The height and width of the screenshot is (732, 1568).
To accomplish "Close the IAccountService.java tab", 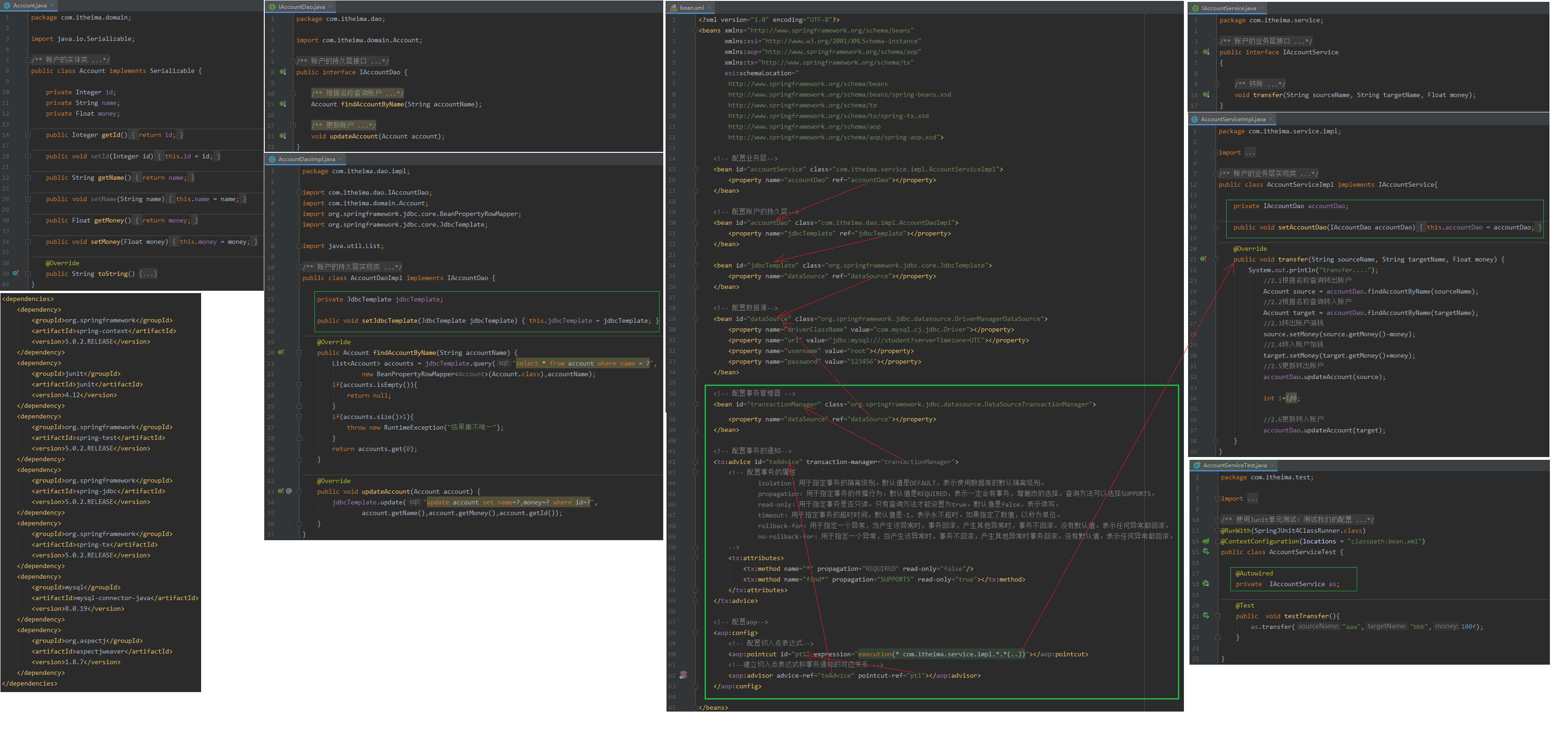I will coord(1262,8).
